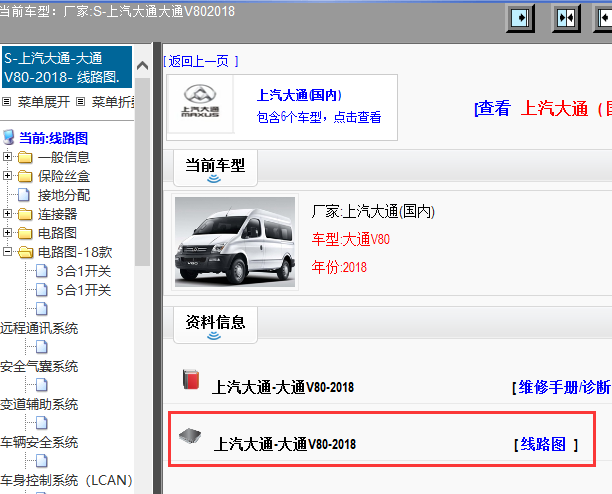Click the 年份:2018 text
Viewport: 612px width, 494px height.
(x=339, y=267)
